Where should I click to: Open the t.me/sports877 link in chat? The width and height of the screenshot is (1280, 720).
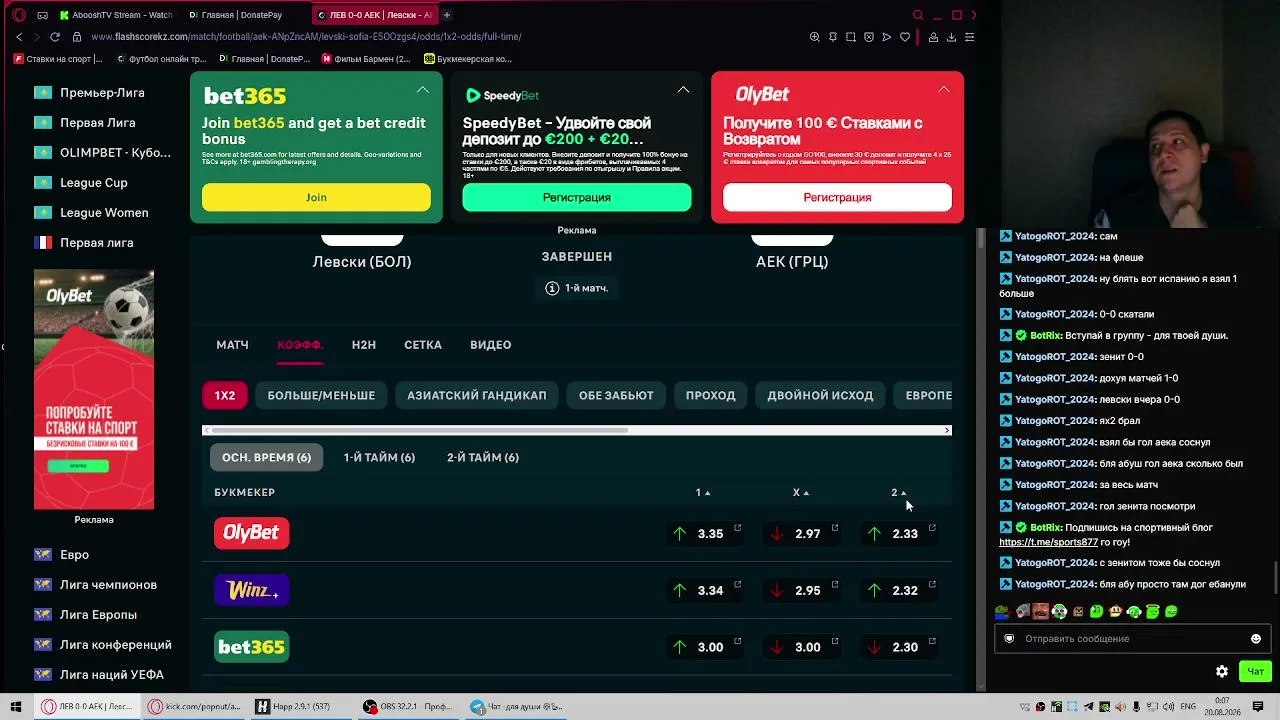click(x=1048, y=542)
